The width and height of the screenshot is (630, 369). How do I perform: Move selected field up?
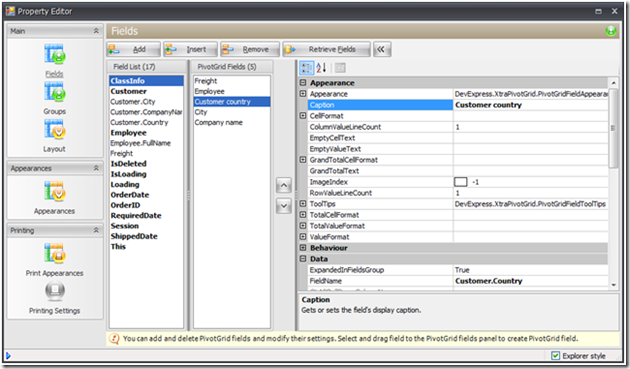pos(284,185)
